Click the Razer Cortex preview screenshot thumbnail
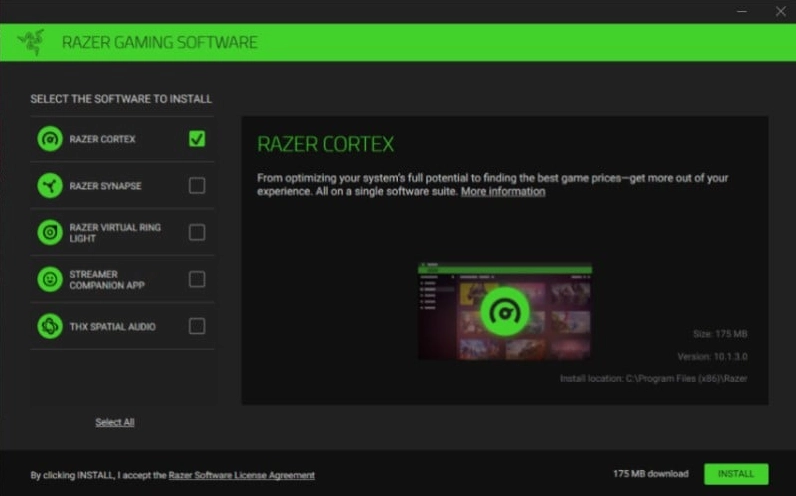 tap(505, 311)
